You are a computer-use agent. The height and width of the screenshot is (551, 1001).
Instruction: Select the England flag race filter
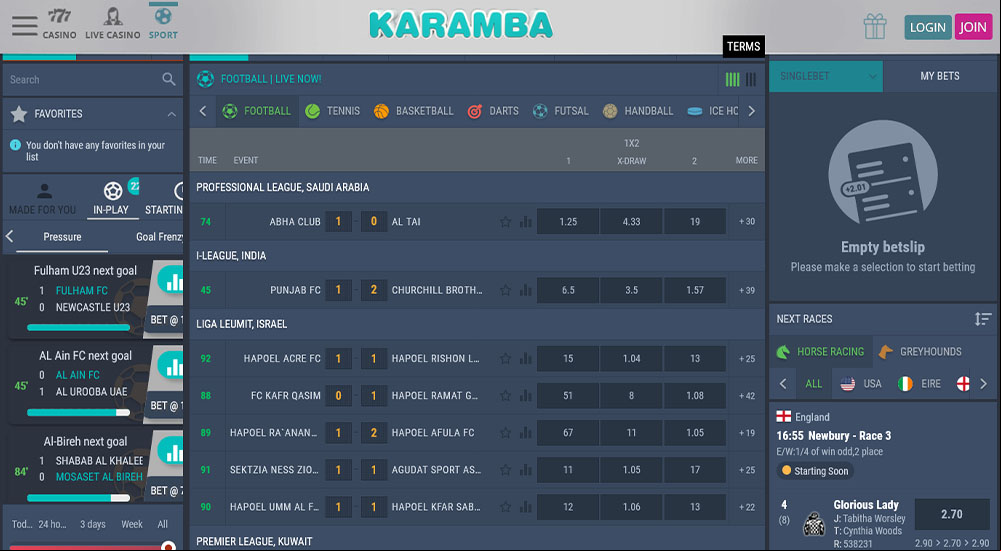pyautogui.click(x=963, y=384)
